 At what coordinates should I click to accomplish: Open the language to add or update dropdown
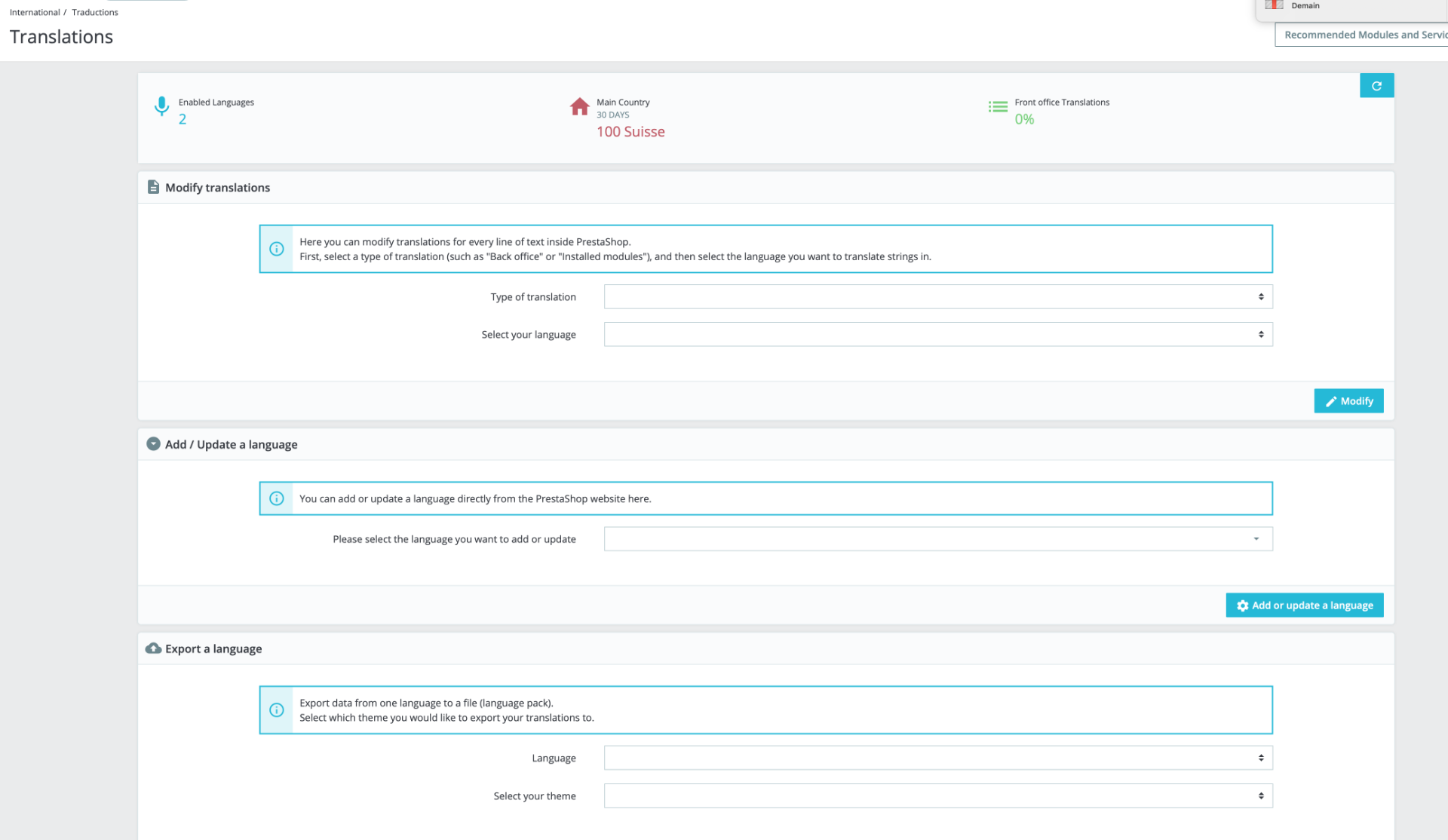tap(938, 538)
